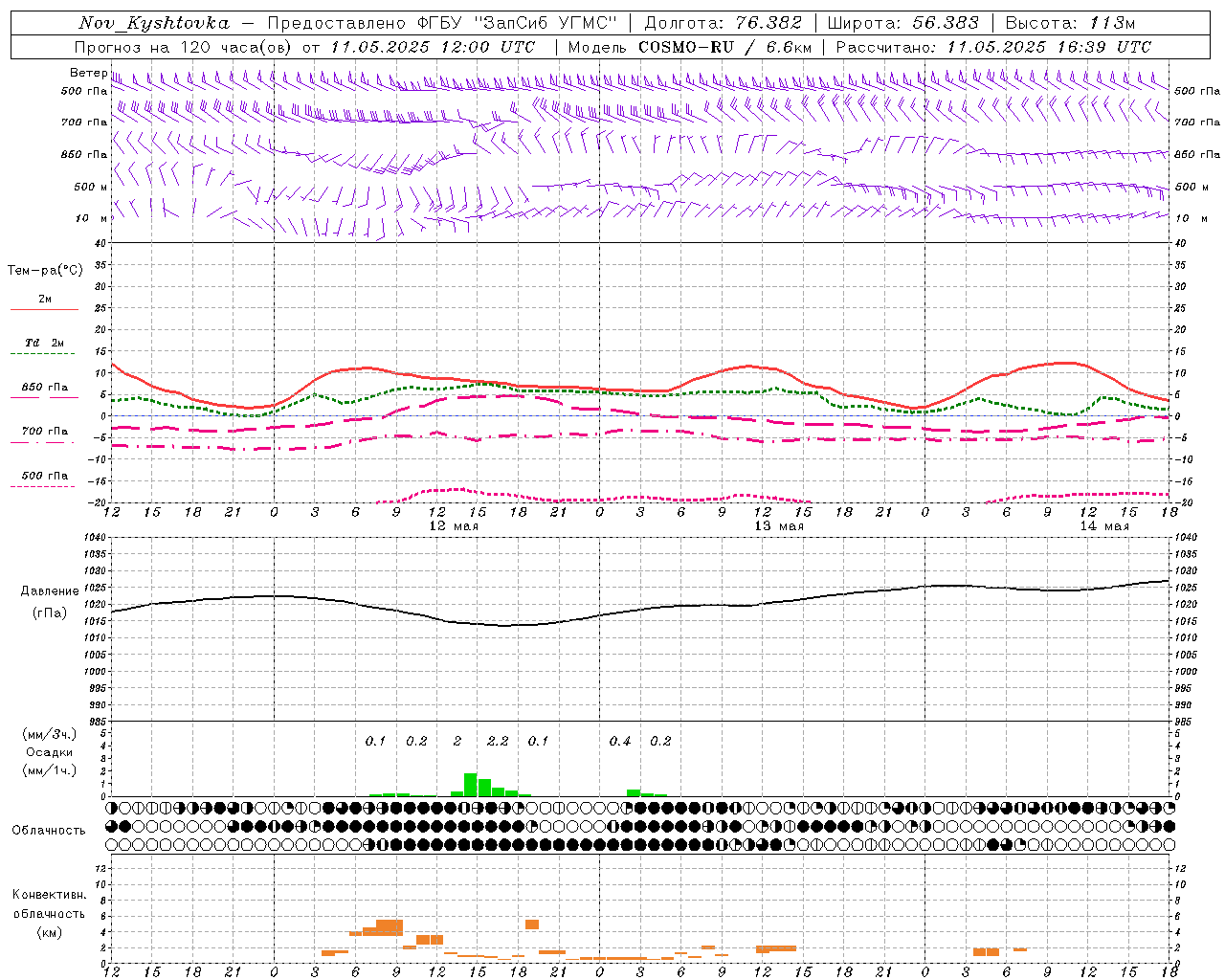Click the 700 гПа wind level label on right
Image resolution: width=1225 pixels, height=980 pixels.
click(x=1197, y=122)
